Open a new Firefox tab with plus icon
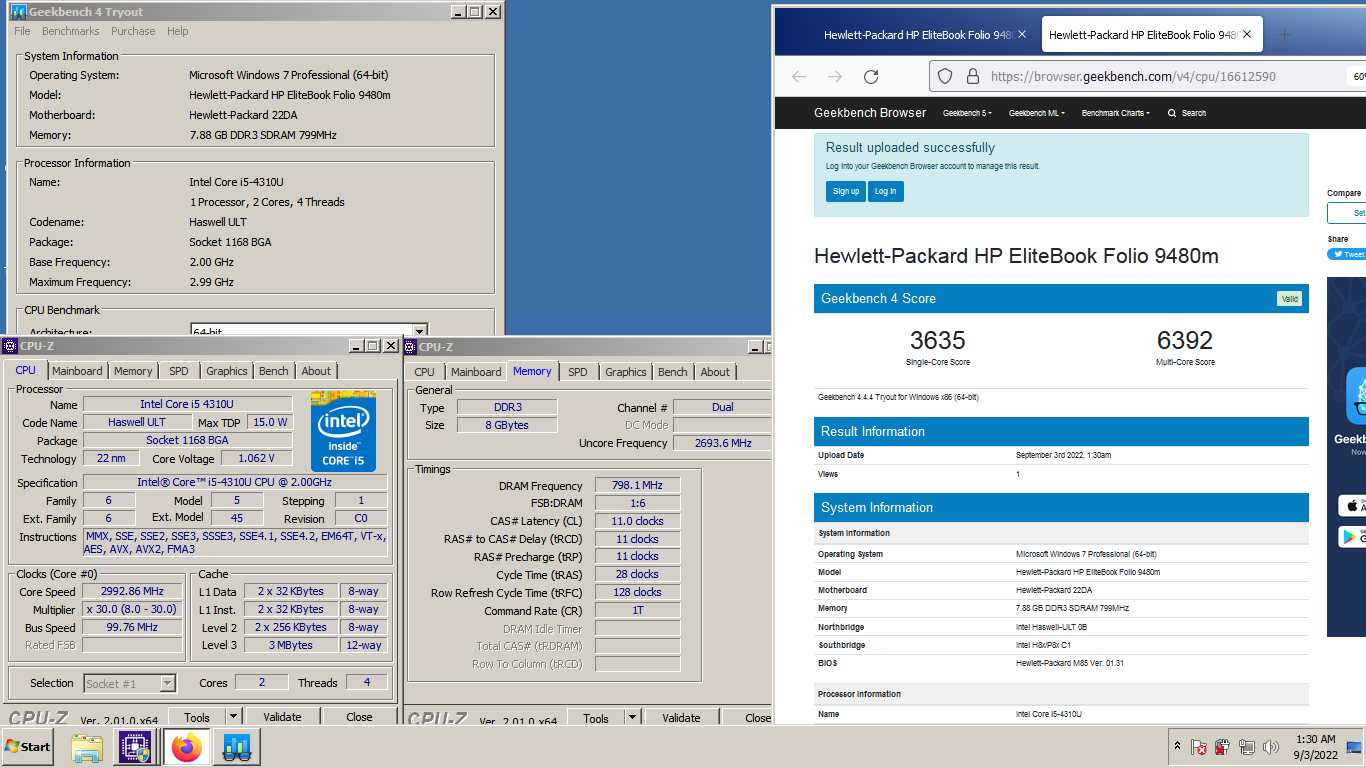1366x768 pixels. pos(1285,35)
